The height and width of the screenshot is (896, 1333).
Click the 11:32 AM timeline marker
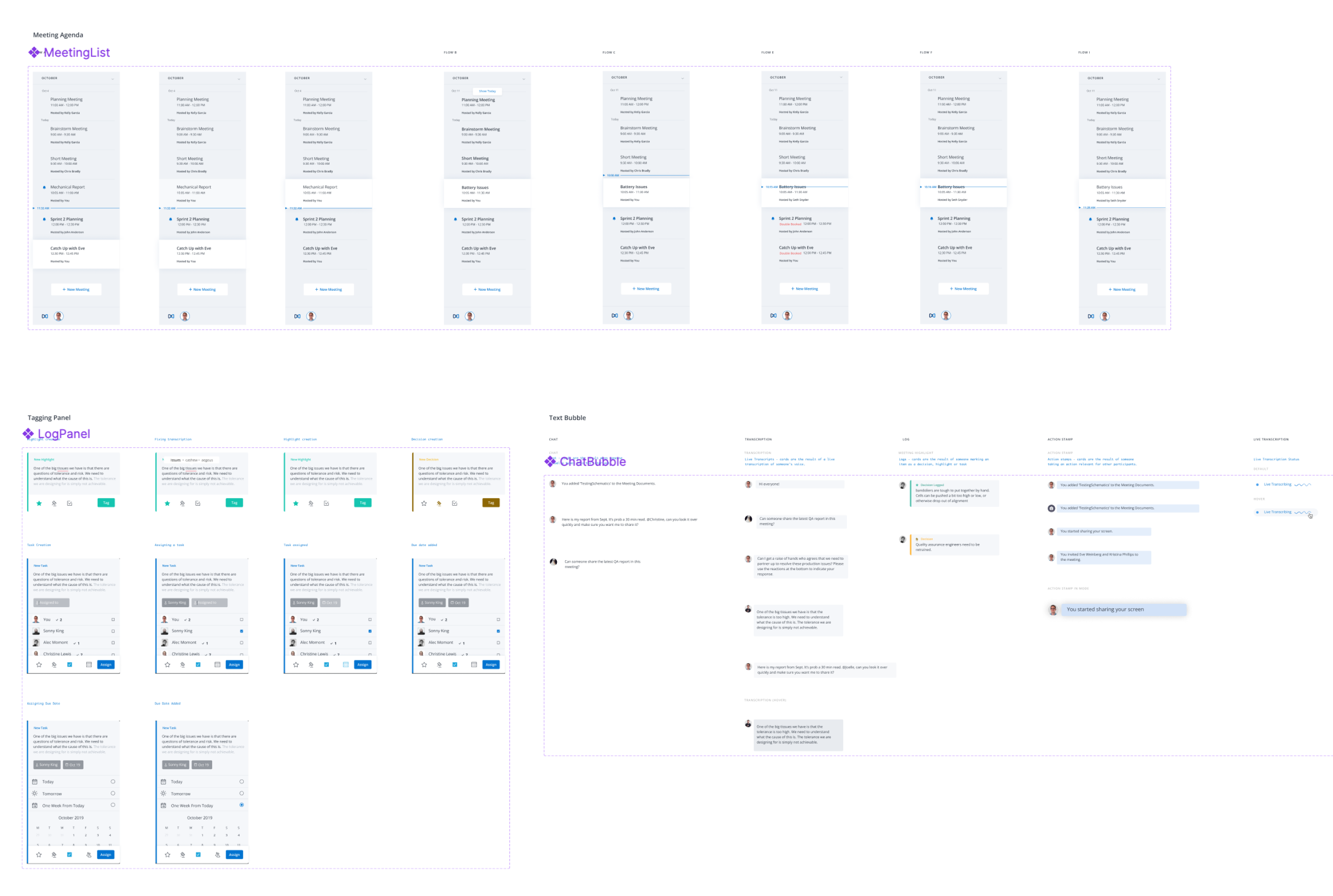(x=43, y=208)
